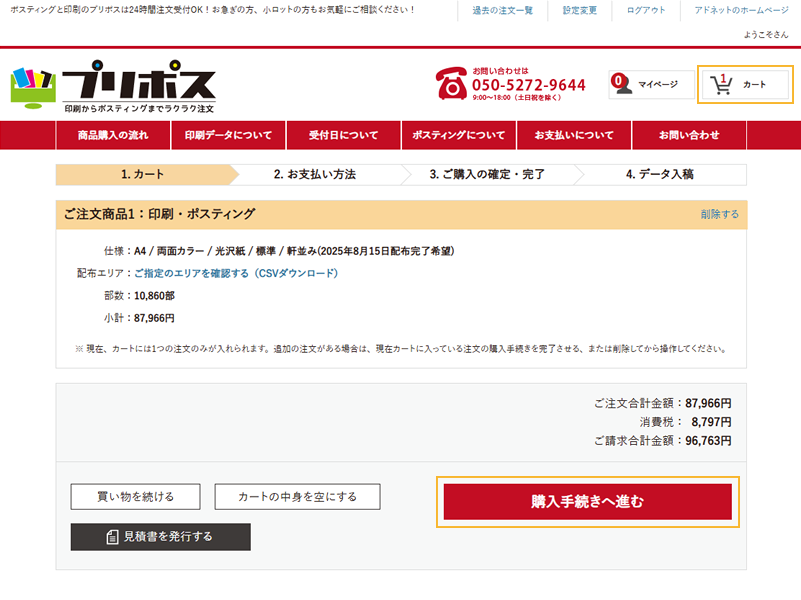Go to ポスティングについて navigation item
The image size is (801, 600).
459,135
